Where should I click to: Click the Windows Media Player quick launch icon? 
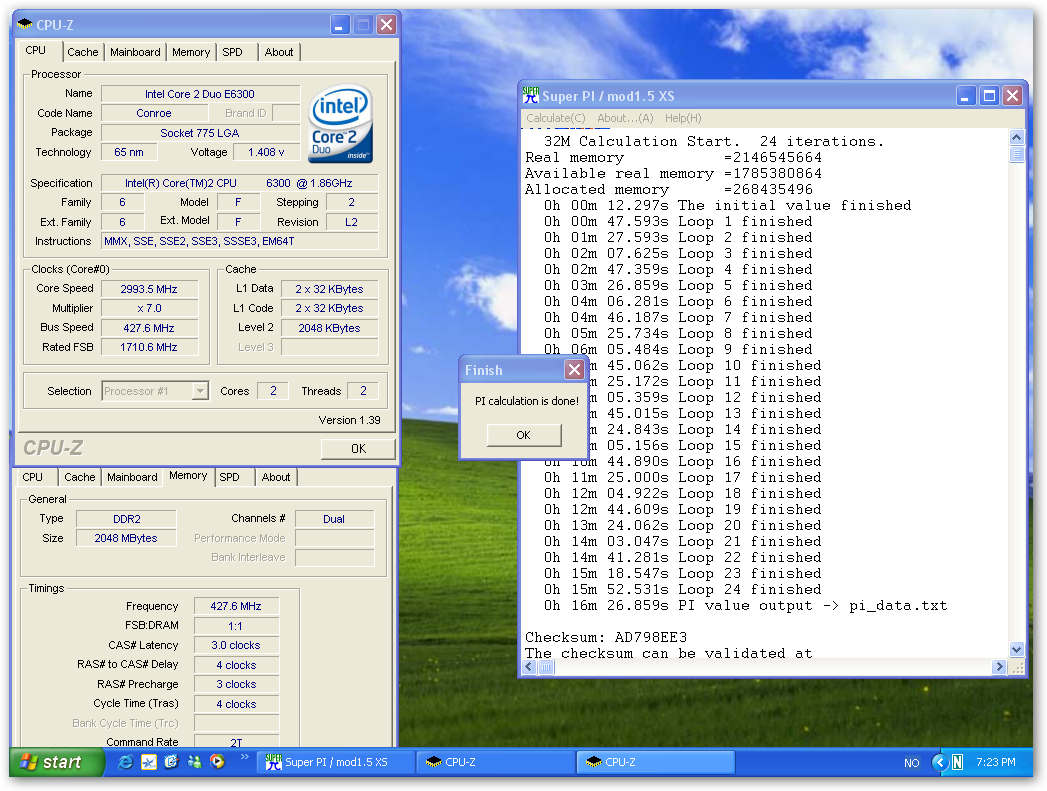(x=217, y=762)
